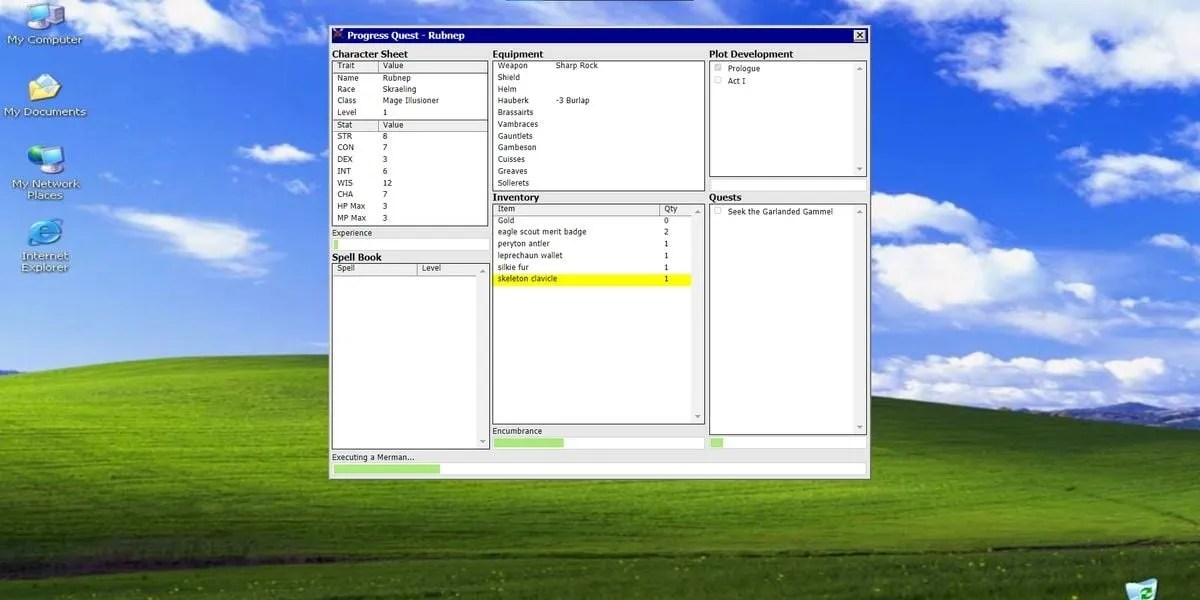Open My Network Places icon
This screenshot has height=600, width=1200.
tap(44, 173)
